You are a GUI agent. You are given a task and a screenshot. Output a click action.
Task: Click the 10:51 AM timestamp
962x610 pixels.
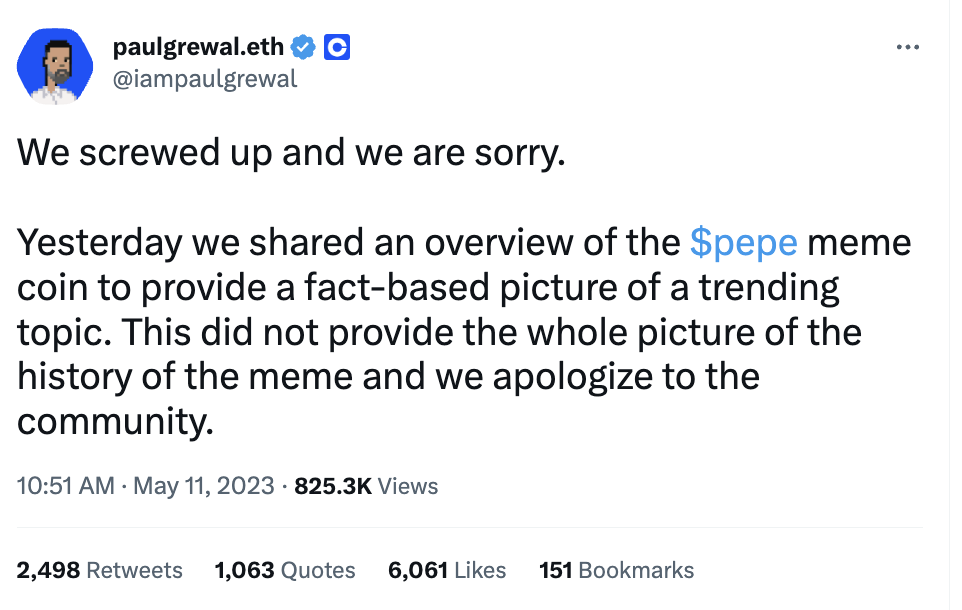point(66,486)
